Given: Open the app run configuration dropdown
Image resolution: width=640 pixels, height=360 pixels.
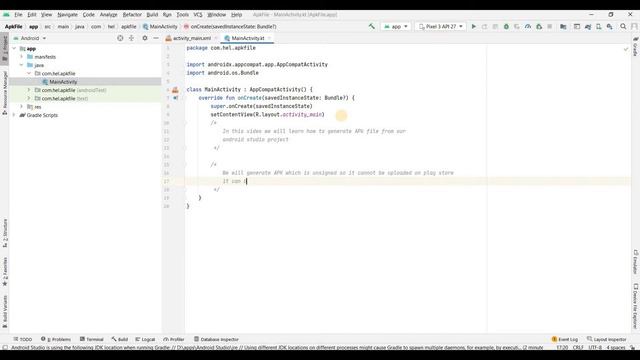Looking at the screenshot, I should click(x=396, y=27).
